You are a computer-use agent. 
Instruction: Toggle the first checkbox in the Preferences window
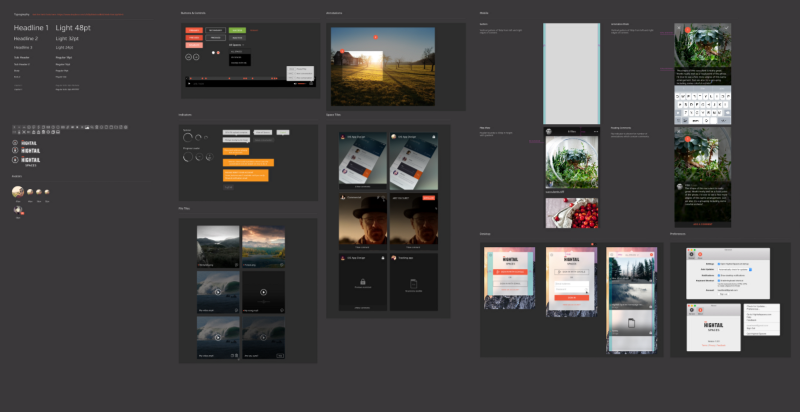coord(719,264)
